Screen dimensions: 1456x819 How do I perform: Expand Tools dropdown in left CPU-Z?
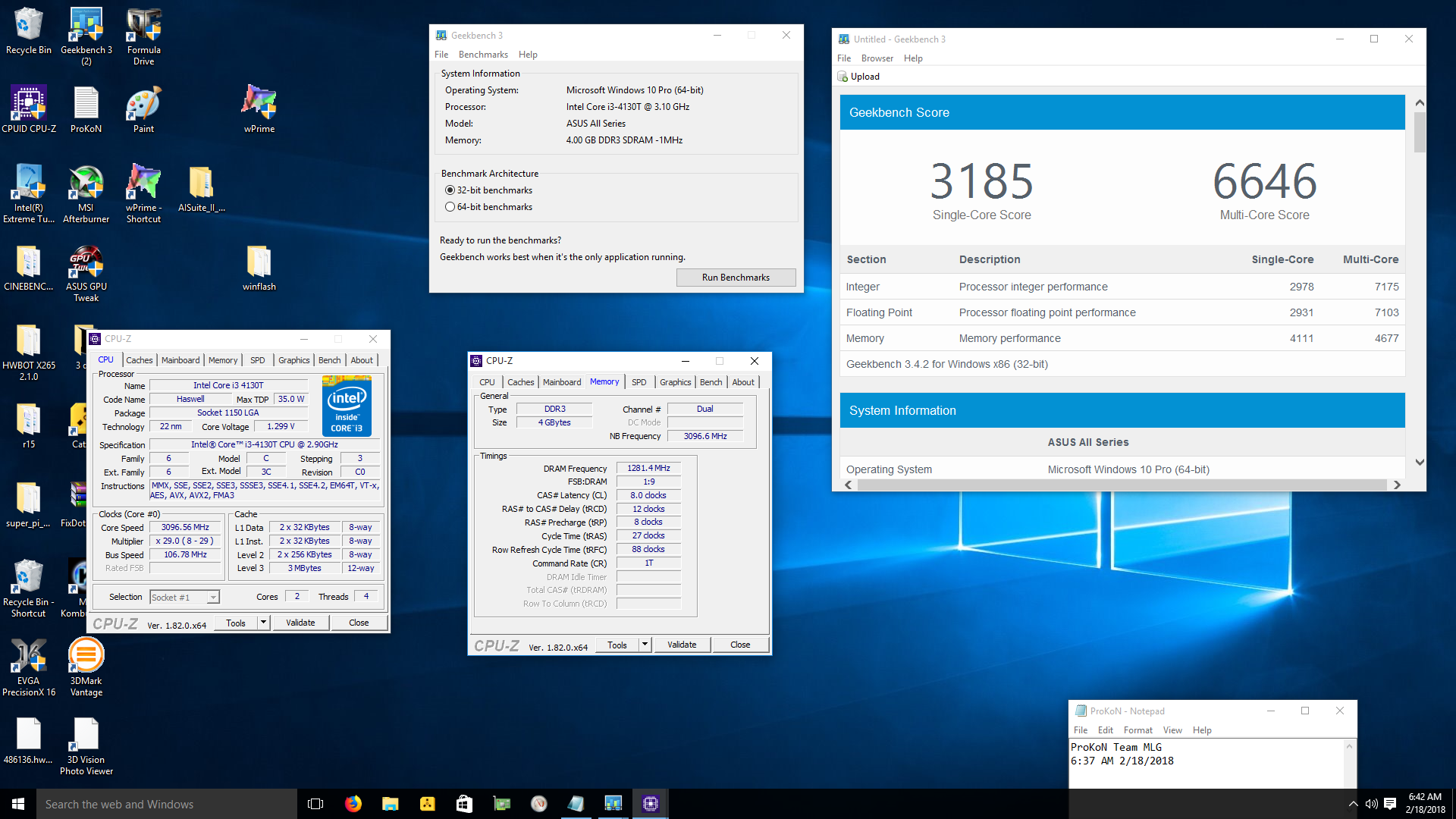[x=263, y=623]
